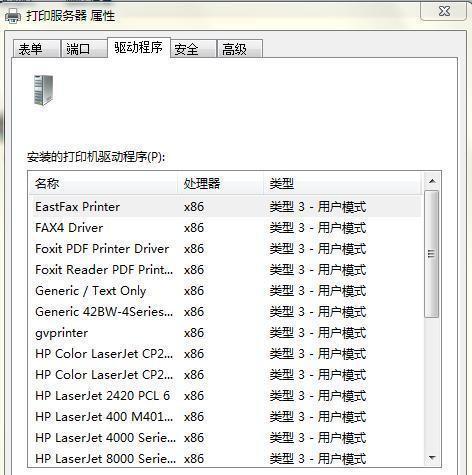Open the 高级 tab

[240, 49]
